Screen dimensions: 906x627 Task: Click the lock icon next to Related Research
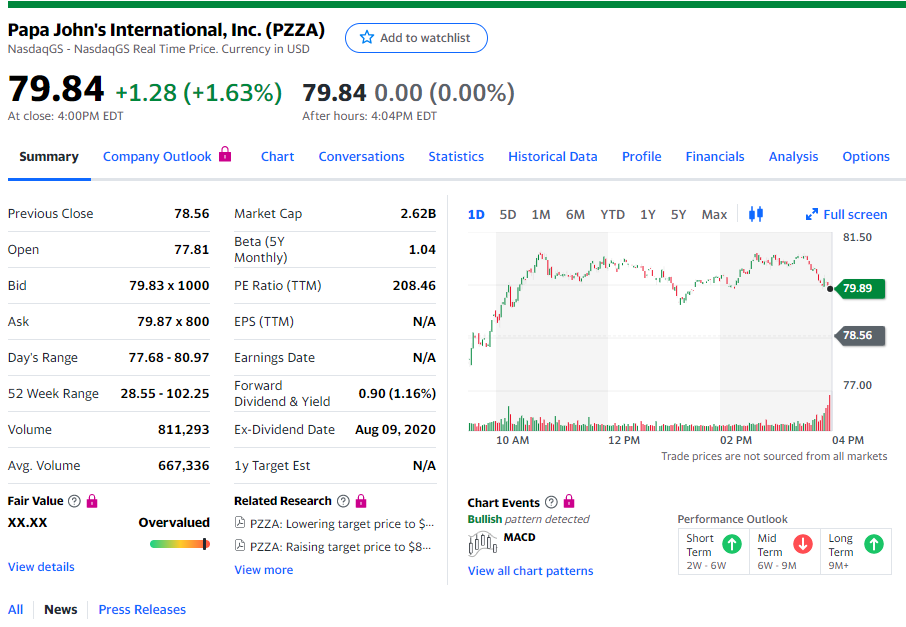(x=361, y=501)
